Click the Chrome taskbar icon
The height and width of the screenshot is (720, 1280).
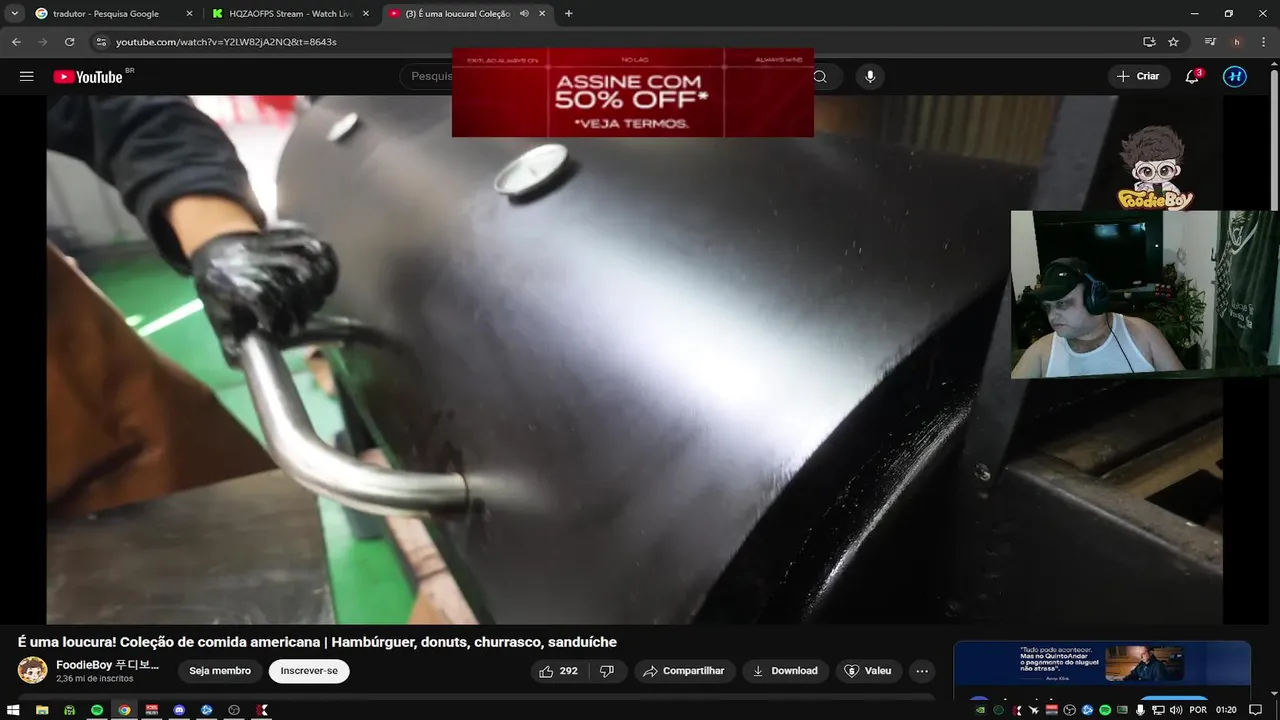click(x=124, y=710)
